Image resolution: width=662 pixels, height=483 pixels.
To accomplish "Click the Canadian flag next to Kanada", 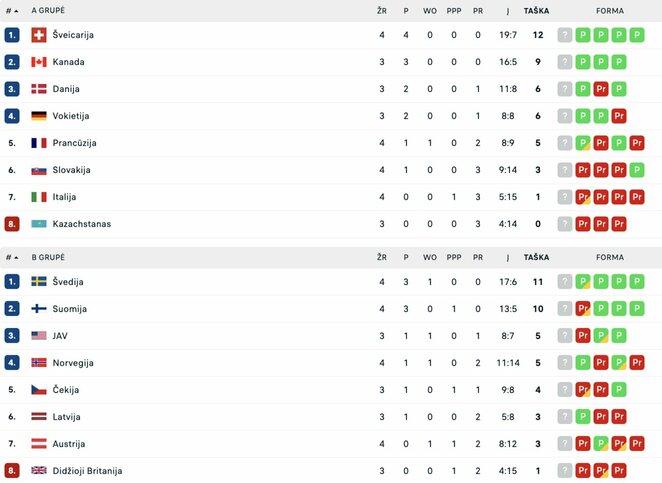I will [x=39, y=62].
